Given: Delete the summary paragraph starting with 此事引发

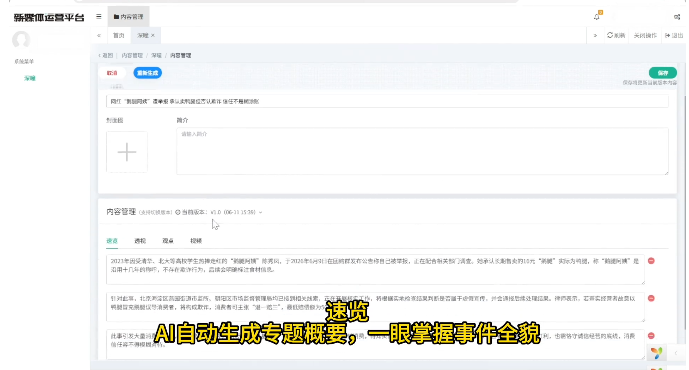Looking at the screenshot, I should pyautogui.click(x=651, y=336).
